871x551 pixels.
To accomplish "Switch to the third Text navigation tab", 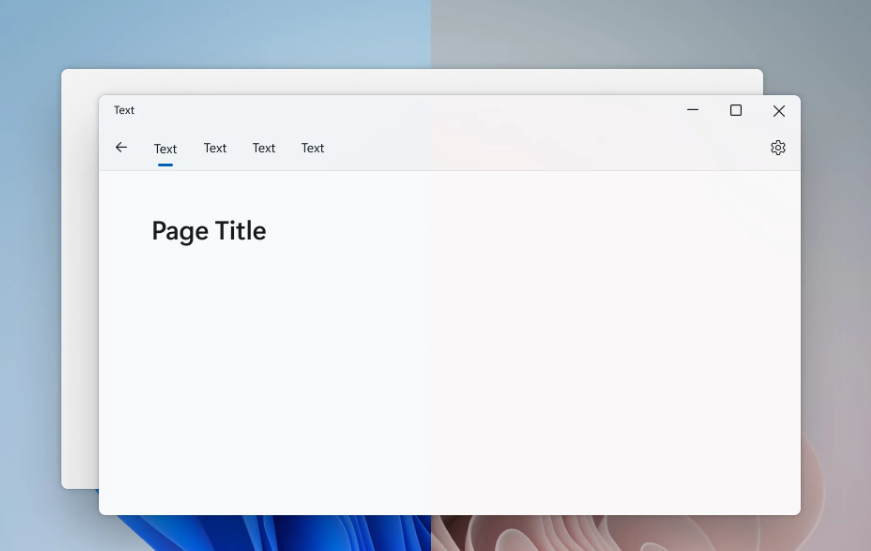I will click(x=264, y=148).
